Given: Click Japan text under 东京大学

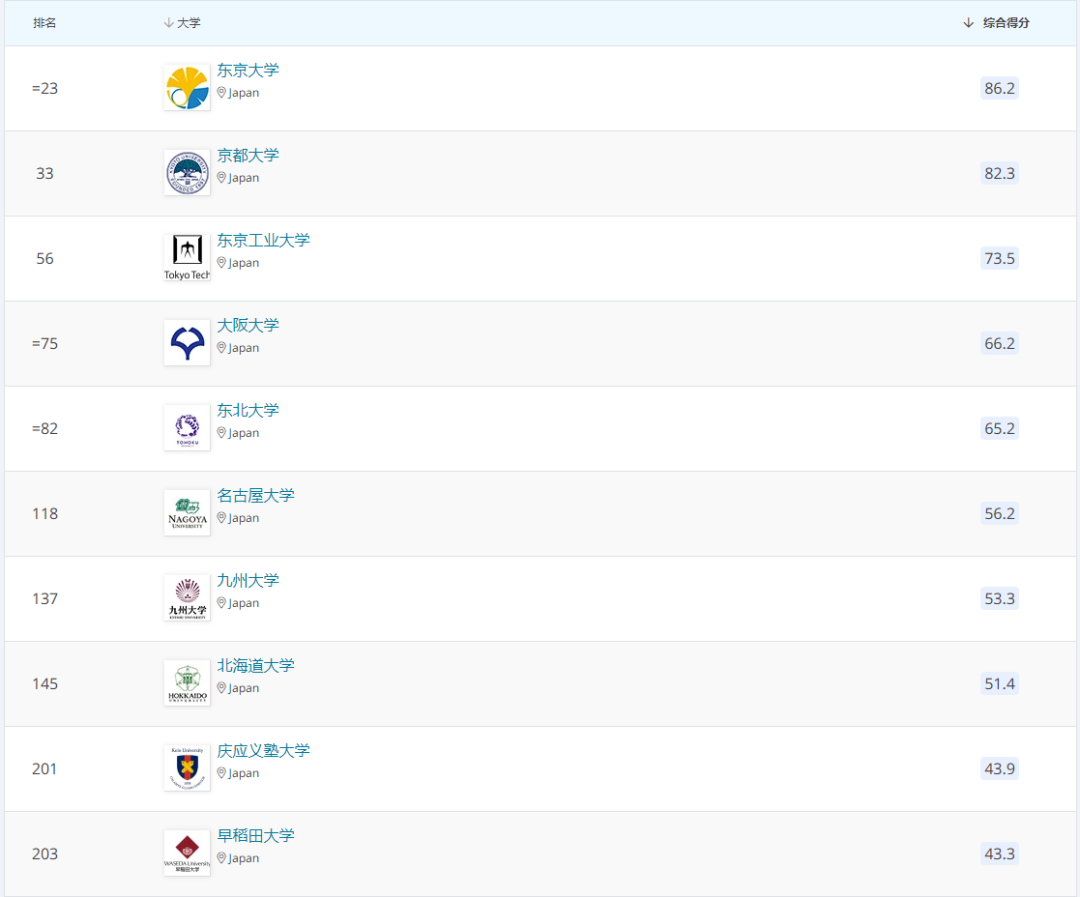Looking at the screenshot, I should pos(244,93).
